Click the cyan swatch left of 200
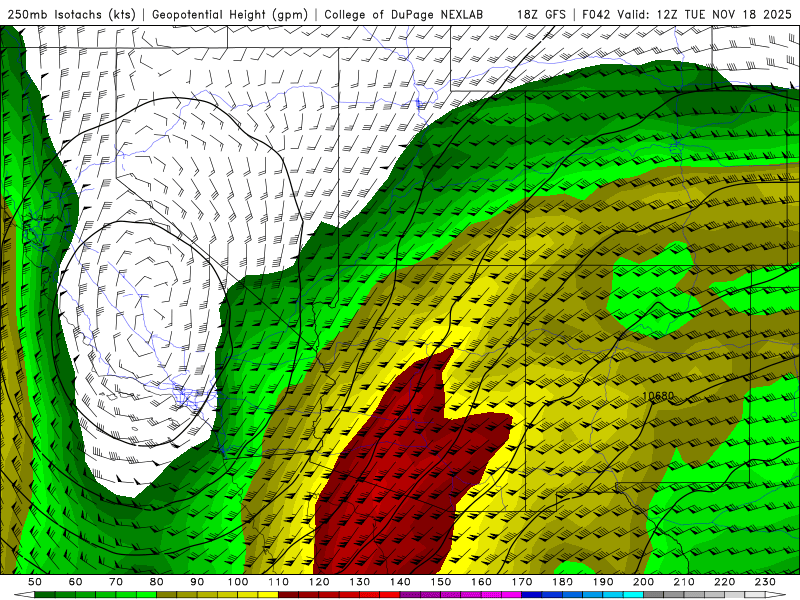This screenshot has height=600, width=800. click(633, 595)
